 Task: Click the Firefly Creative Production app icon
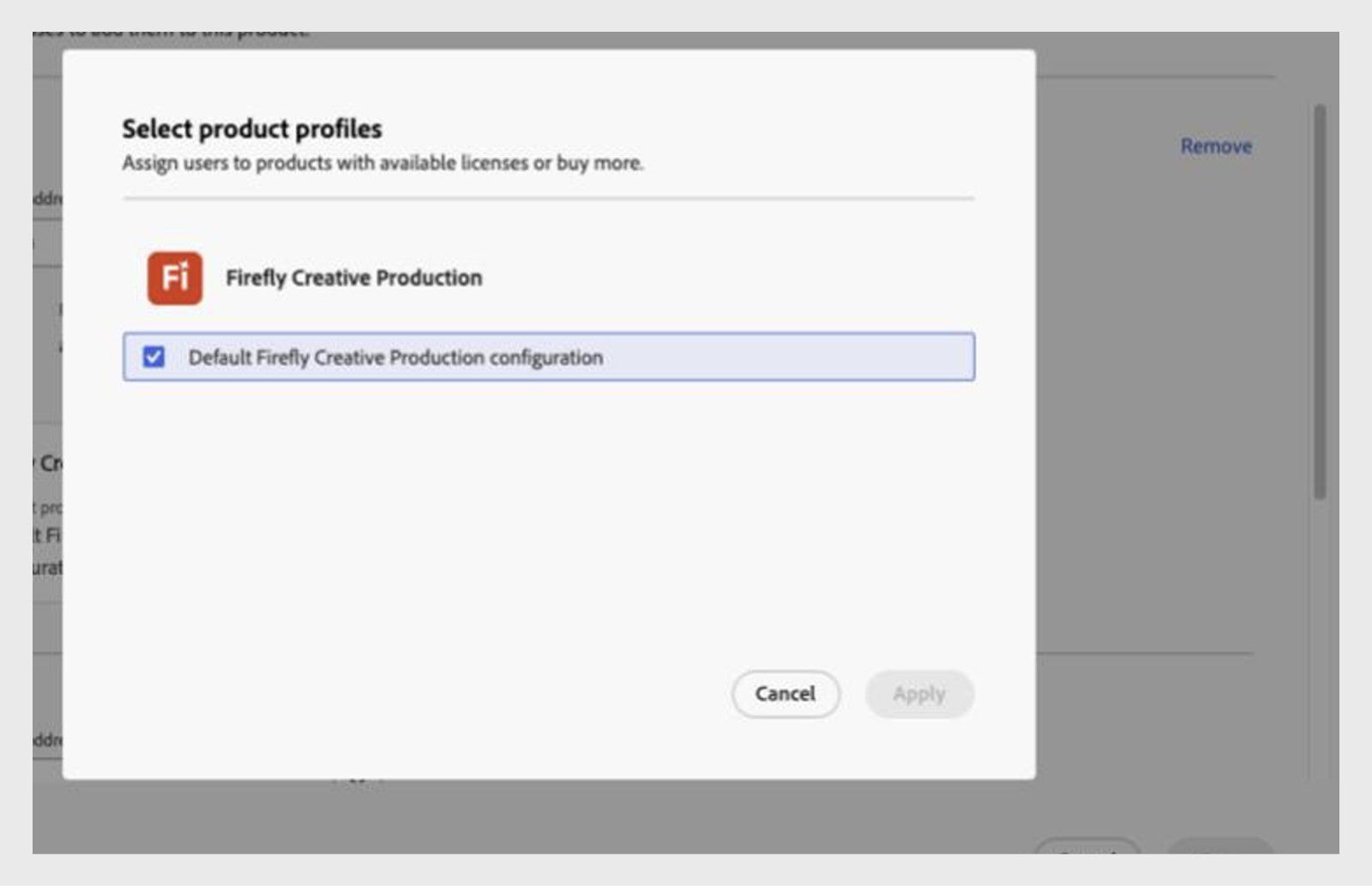175,278
